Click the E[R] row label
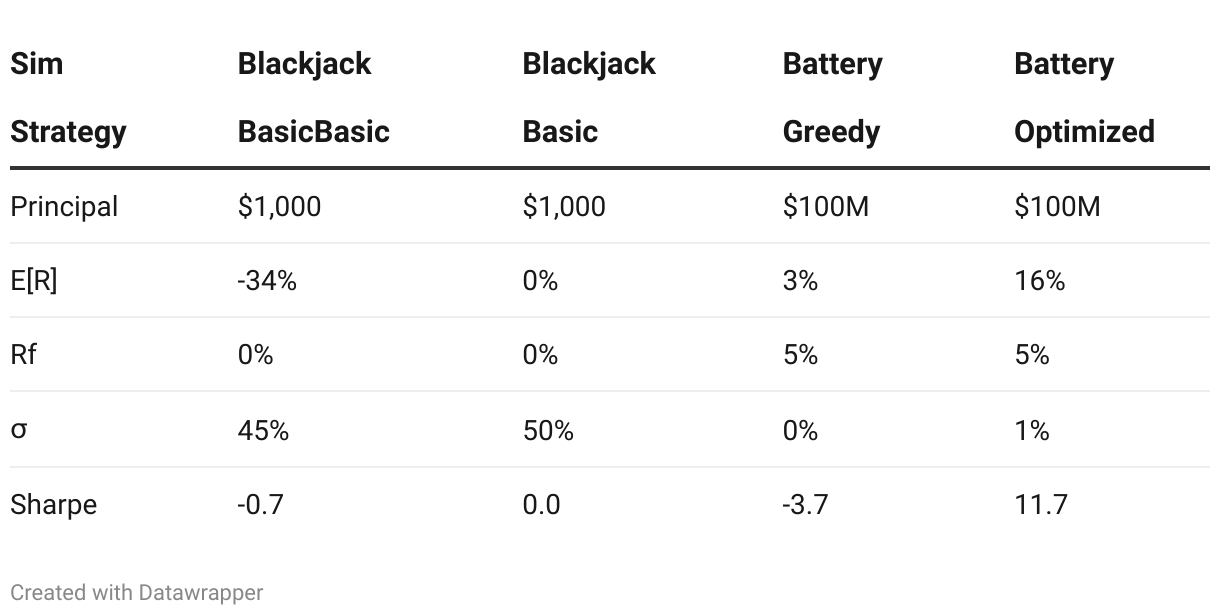This screenshot has height=616, width=1220. pyautogui.click(x=34, y=281)
